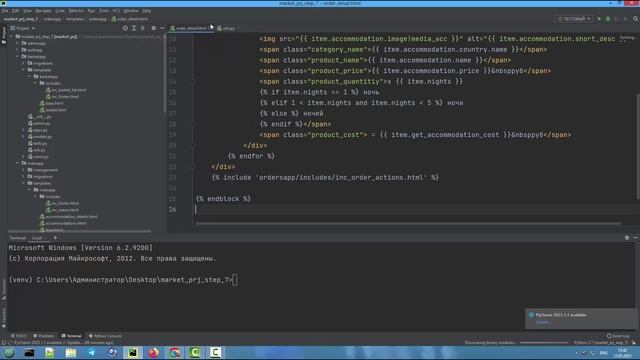Add new terminal session with plus icon
The image size is (640, 360).
pyautogui.click(x=55, y=238)
